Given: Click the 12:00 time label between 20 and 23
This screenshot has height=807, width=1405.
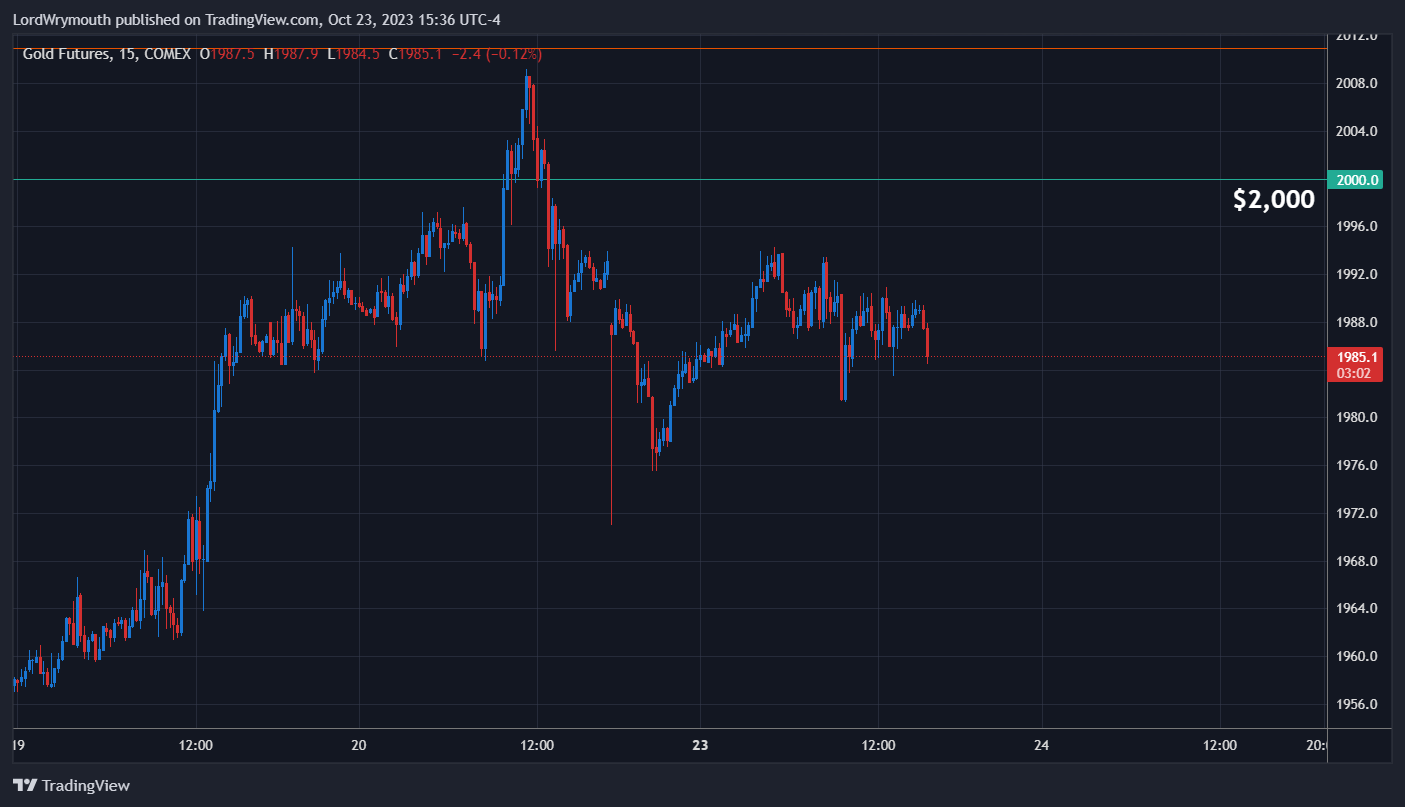Looking at the screenshot, I should click(538, 745).
